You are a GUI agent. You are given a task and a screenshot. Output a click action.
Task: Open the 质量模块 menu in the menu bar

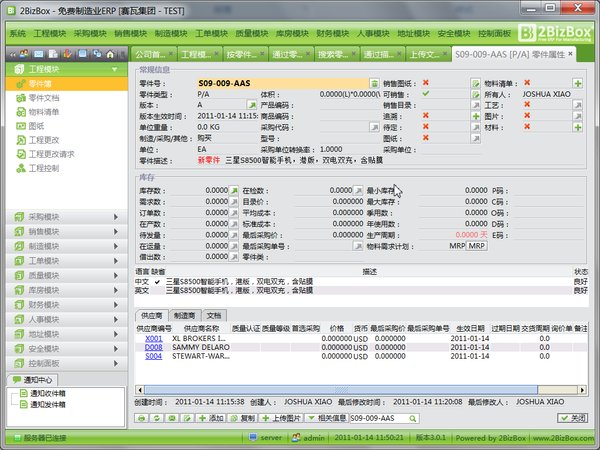[x=238, y=33]
